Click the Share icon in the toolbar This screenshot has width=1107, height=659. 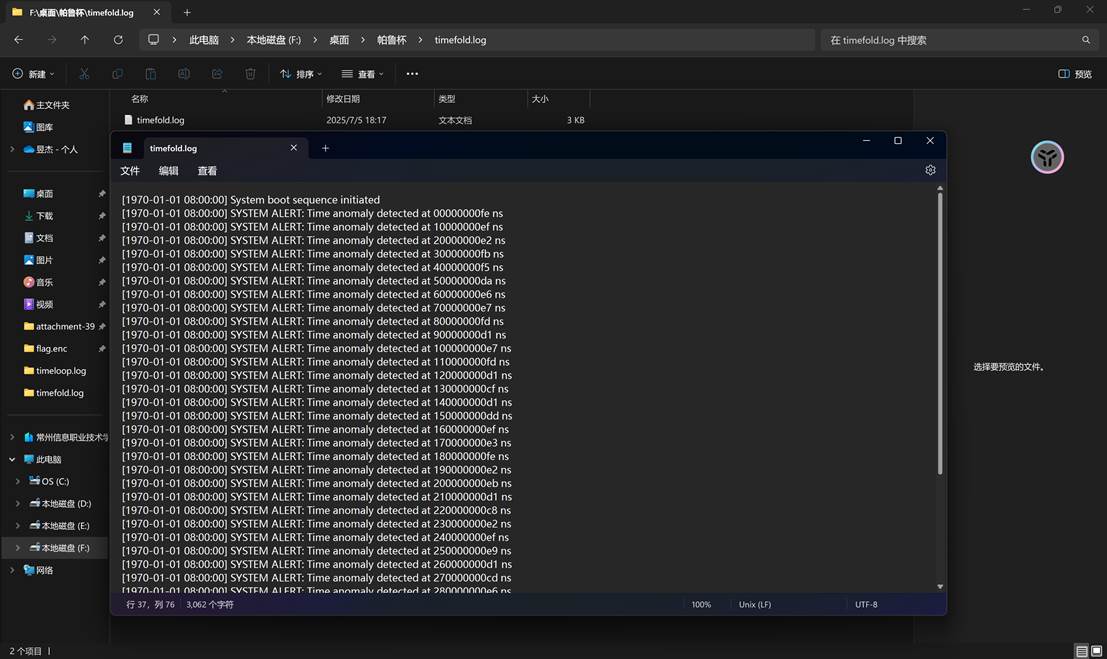pos(217,73)
